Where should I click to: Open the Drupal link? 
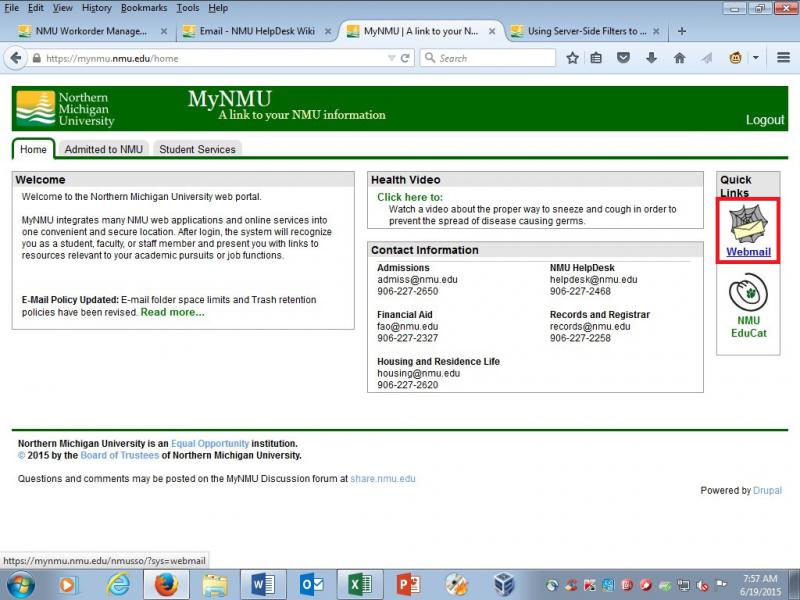(x=767, y=490)
